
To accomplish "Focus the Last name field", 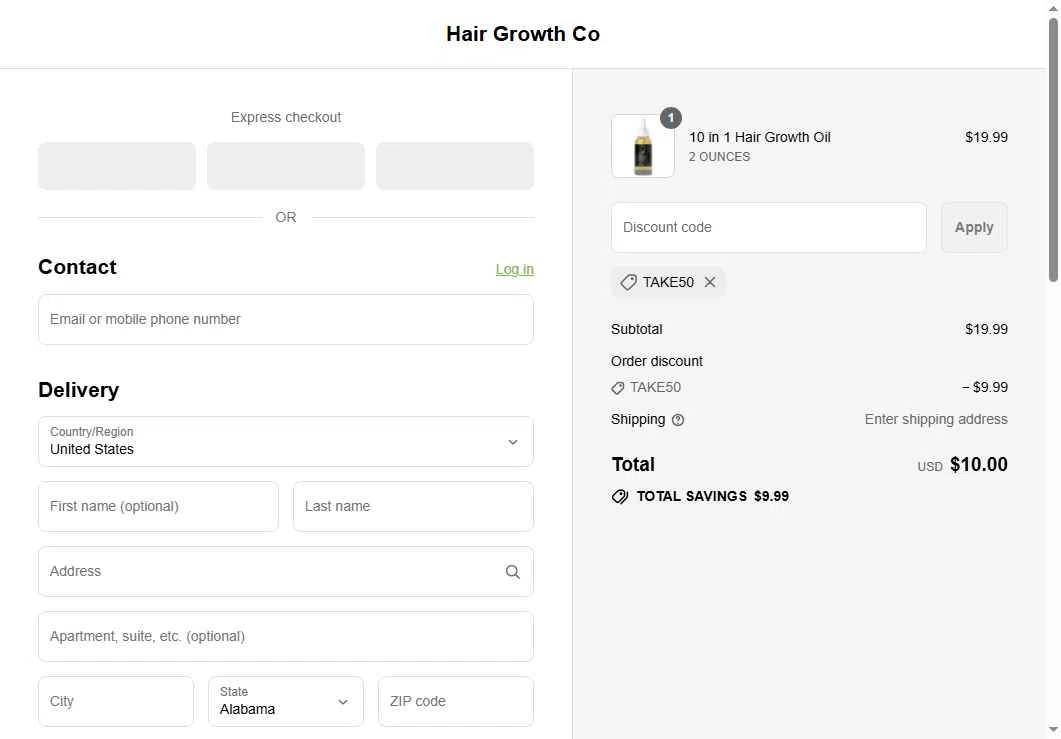I will tap(413, 506).
